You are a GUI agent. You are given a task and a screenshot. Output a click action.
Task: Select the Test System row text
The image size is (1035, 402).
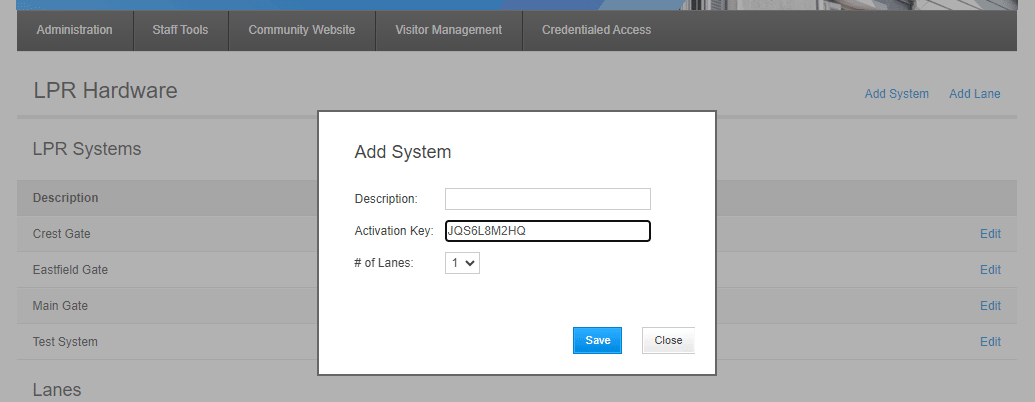(65, 341)
